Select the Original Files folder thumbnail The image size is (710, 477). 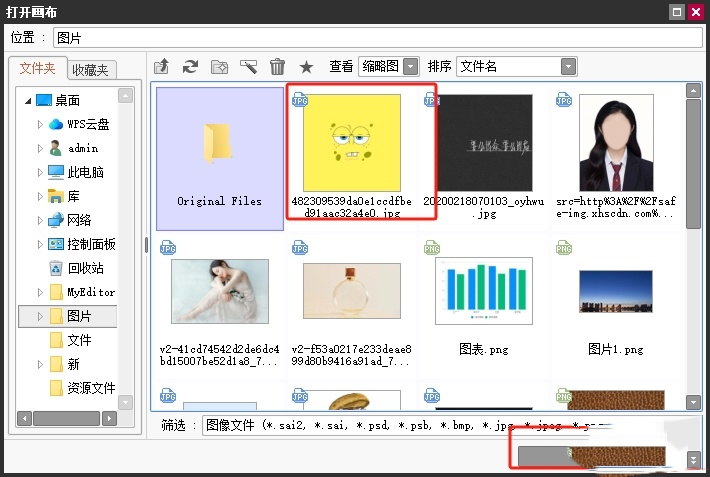[220, 159]
